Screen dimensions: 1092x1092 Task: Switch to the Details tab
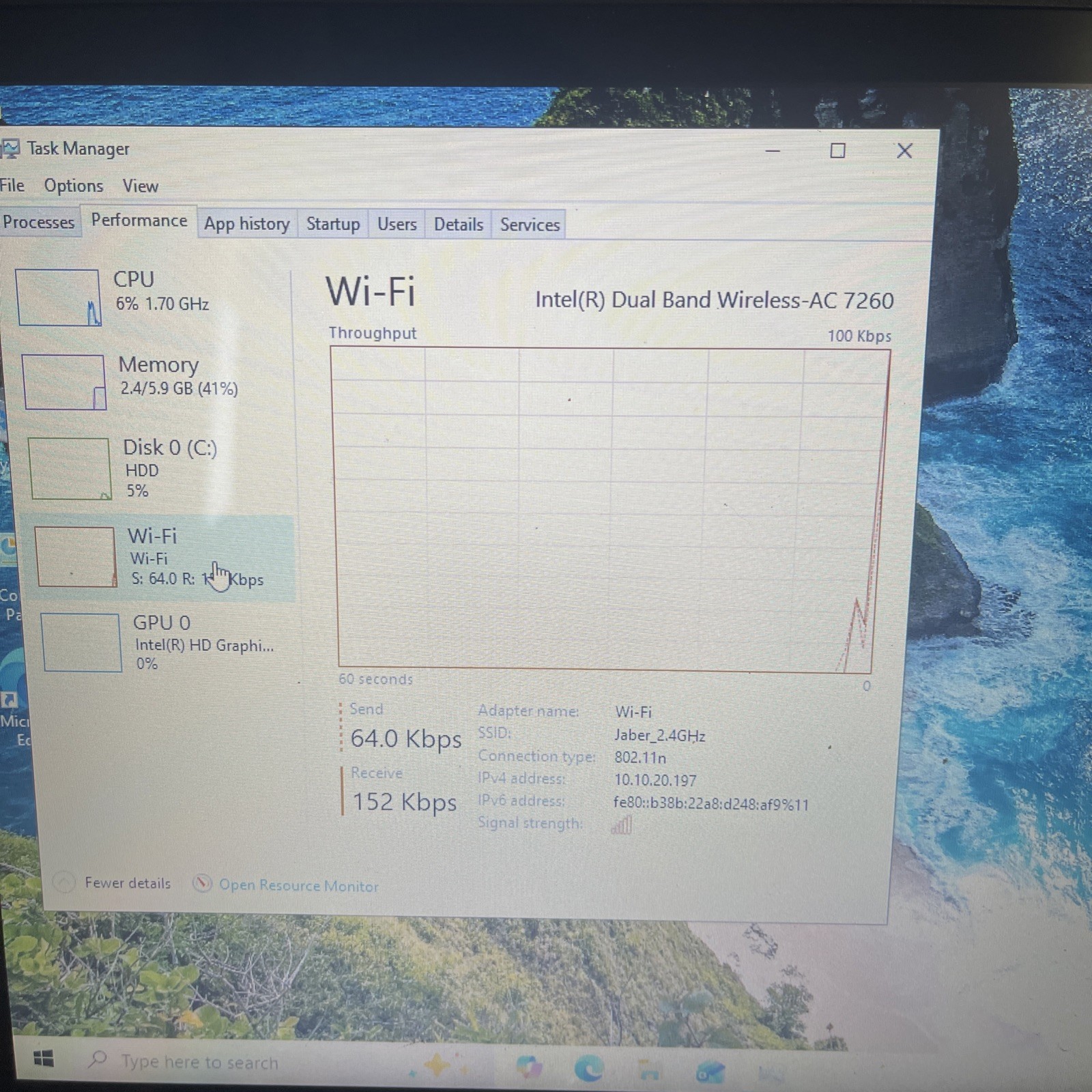pos(459,225)
